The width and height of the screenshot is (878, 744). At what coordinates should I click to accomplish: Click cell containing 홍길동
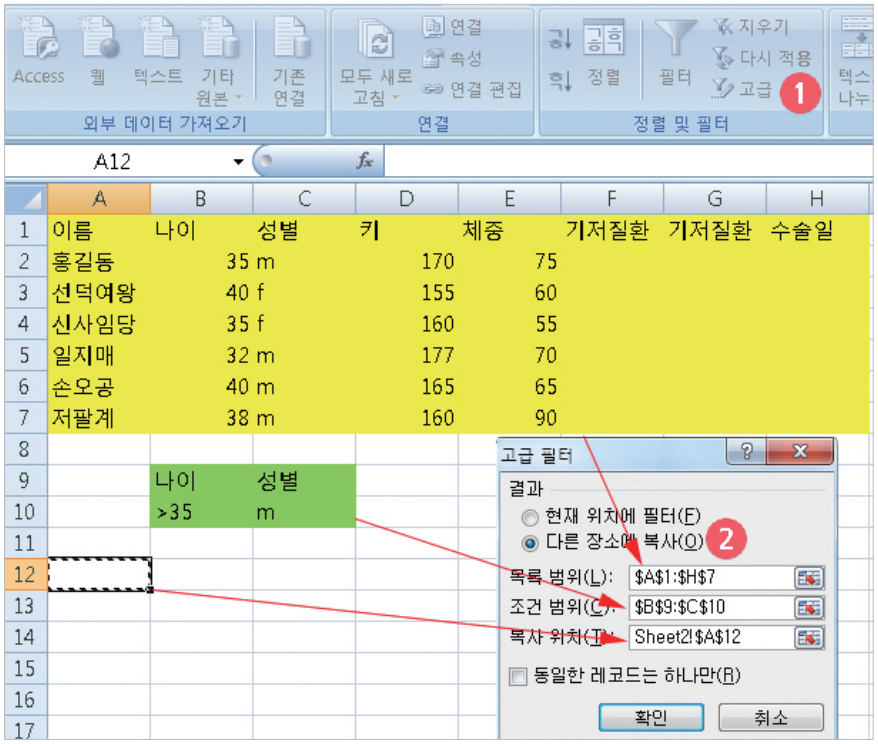(x=99, y=261)
